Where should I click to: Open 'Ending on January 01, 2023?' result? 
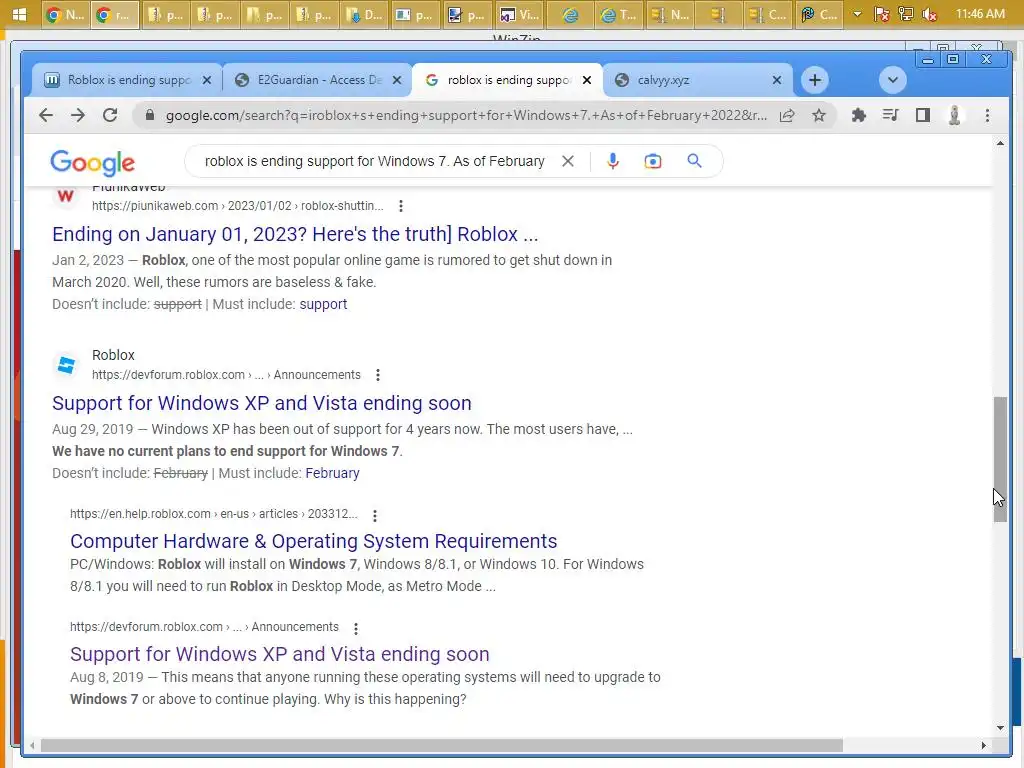295,234
